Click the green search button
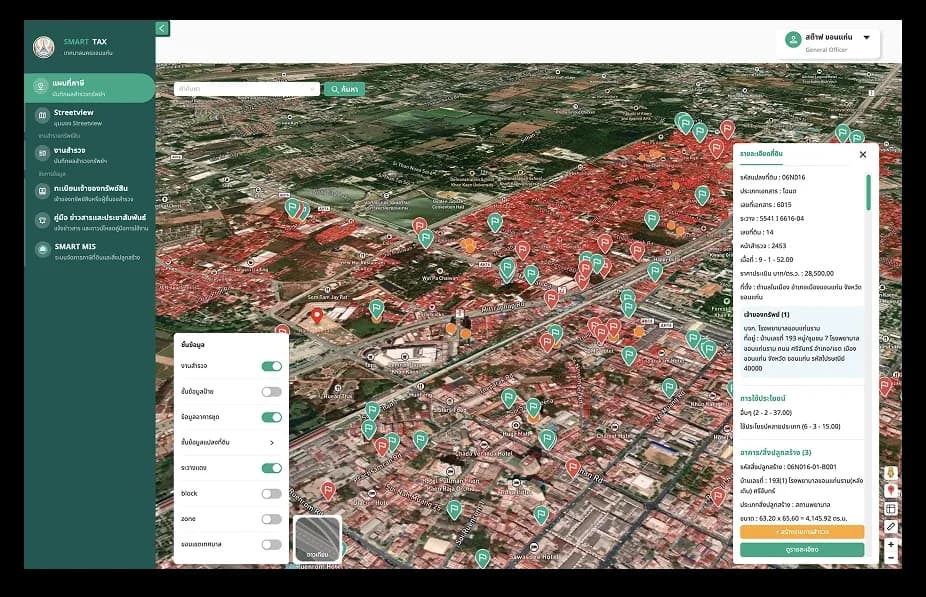This screenshot has width=926, height=597. 344,89
